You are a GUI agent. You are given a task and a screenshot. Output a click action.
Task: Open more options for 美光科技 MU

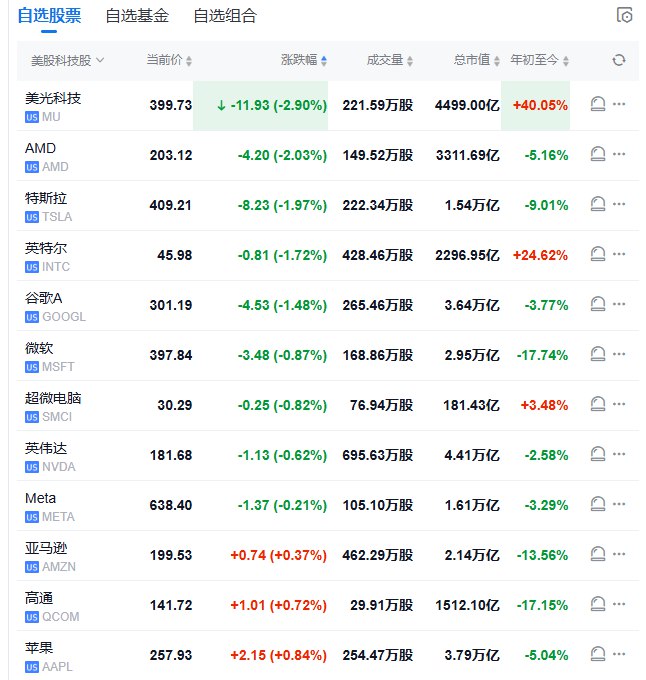(x=619, y=104)
